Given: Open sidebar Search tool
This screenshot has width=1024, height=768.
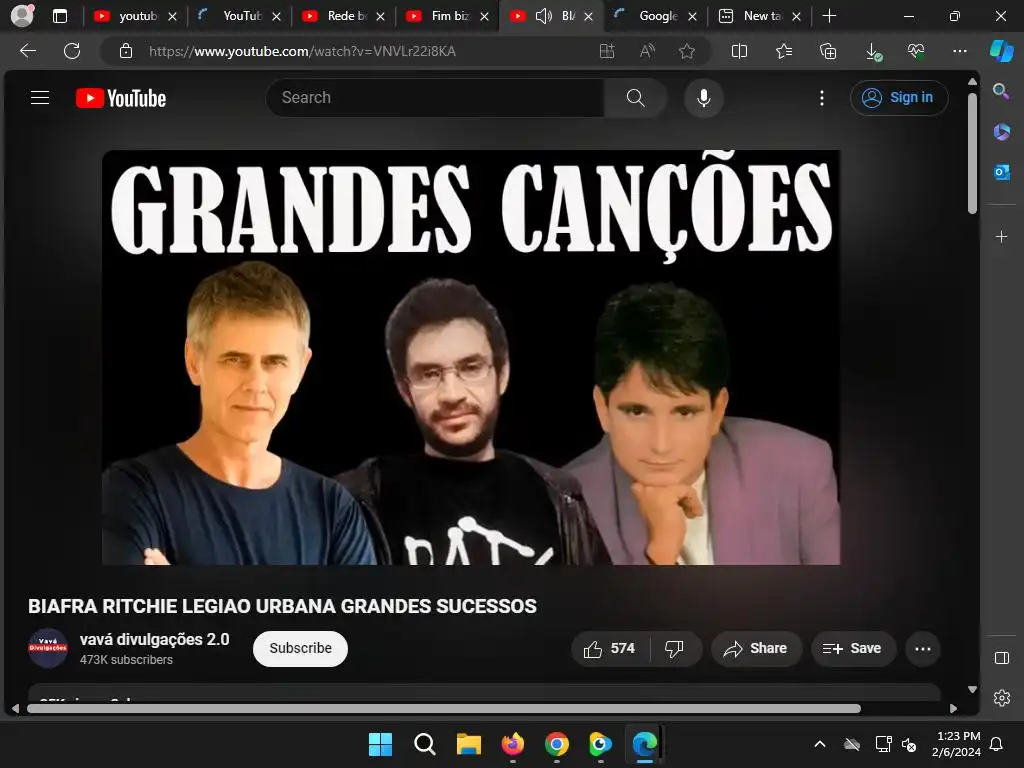Looking at the screenshot, I should (x=1001, y=91).
